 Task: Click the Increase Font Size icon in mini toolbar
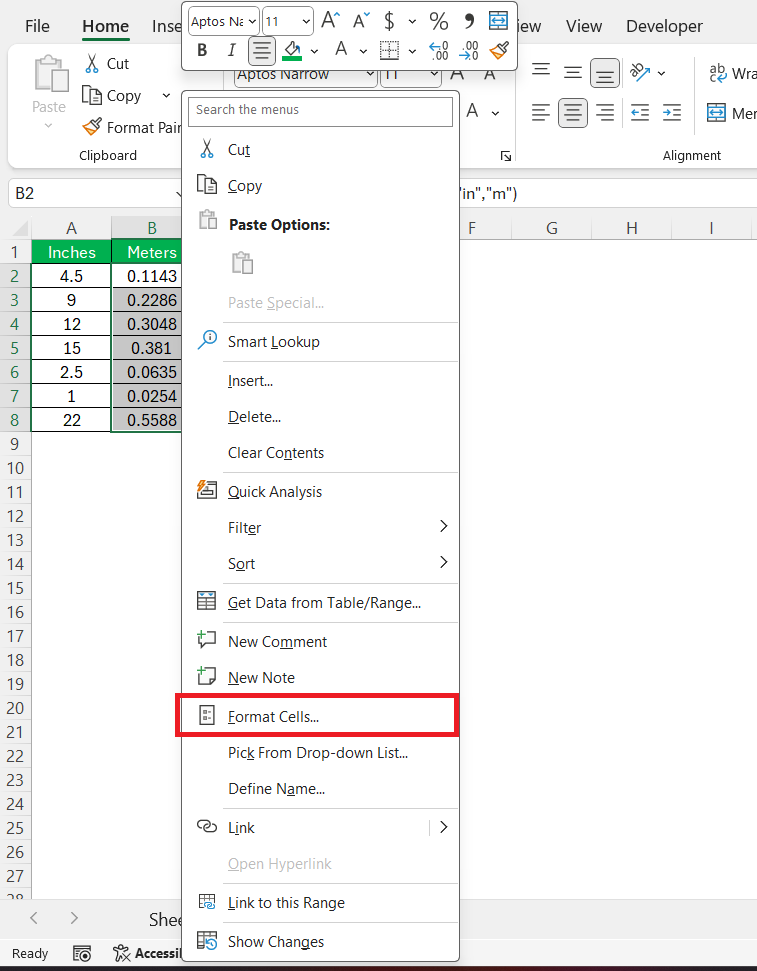click(330, 21)
